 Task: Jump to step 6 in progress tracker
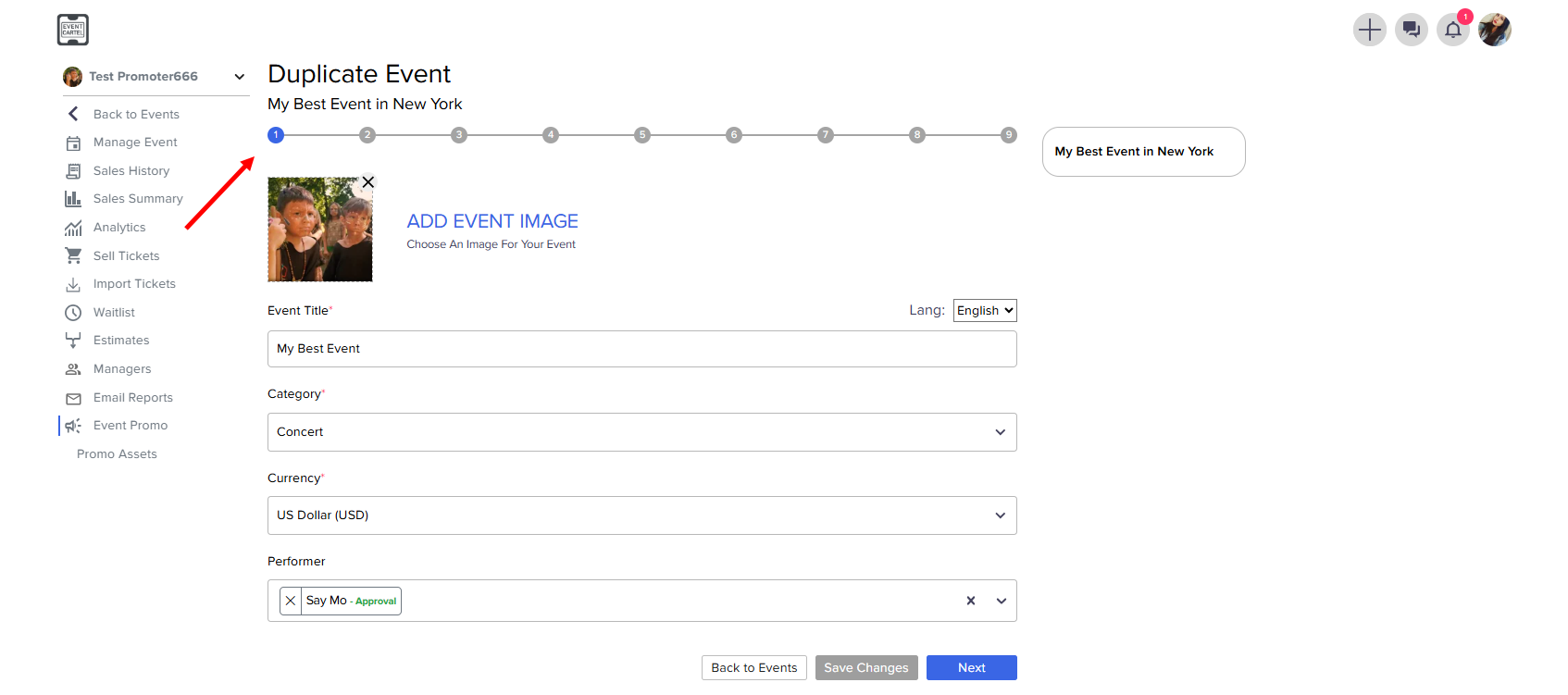[x=734, y=135]
